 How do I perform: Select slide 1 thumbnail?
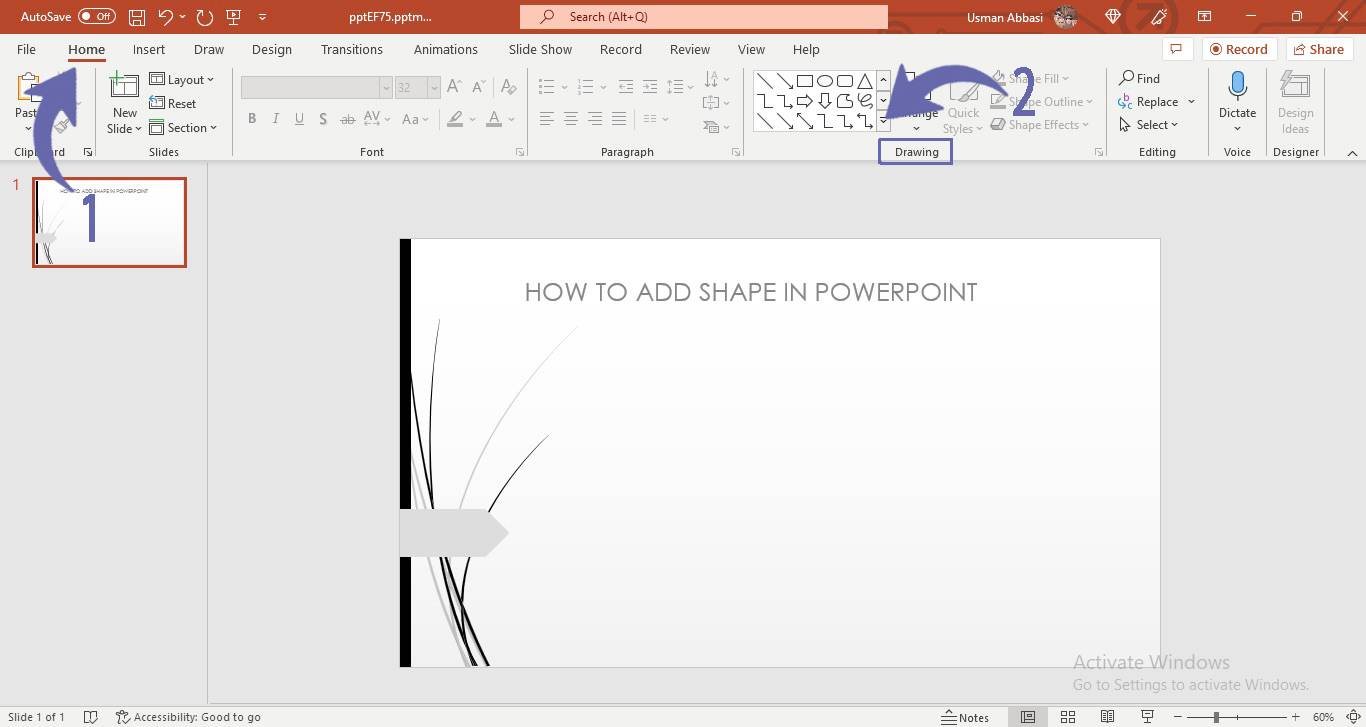pyautogui.click(x=109, y=222)
